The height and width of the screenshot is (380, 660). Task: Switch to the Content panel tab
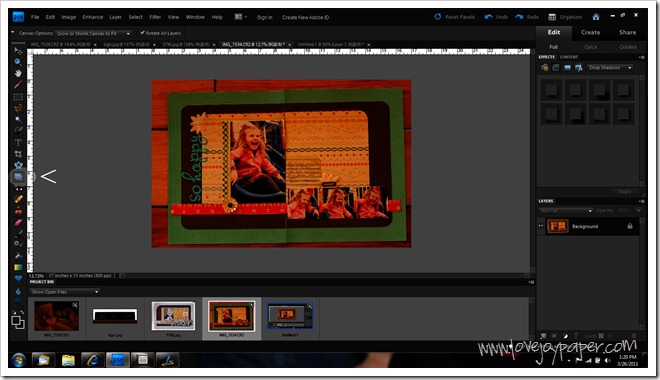[x=569, y=57]
